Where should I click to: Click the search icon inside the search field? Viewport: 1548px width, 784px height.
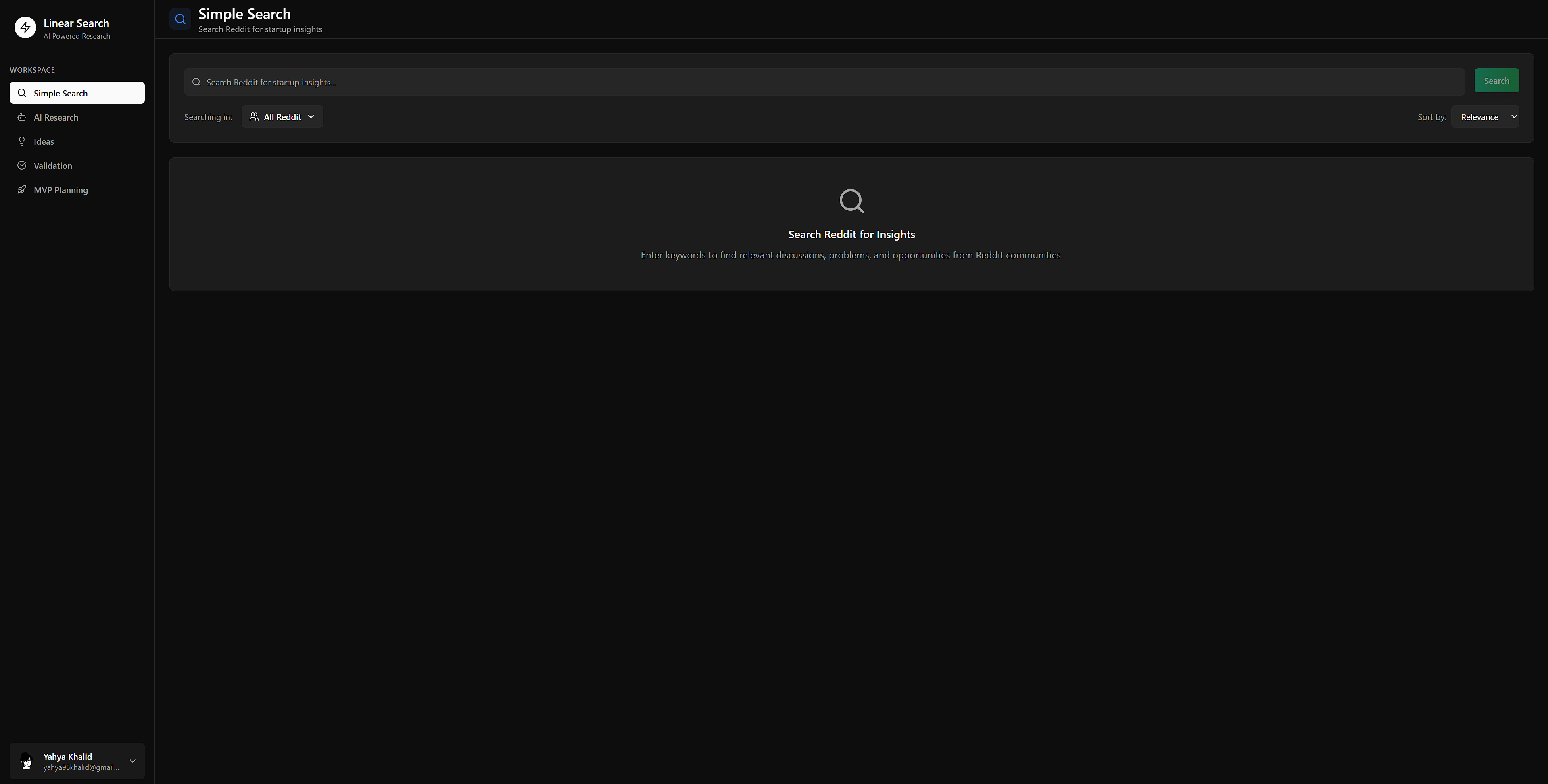[x=196, y=82]
